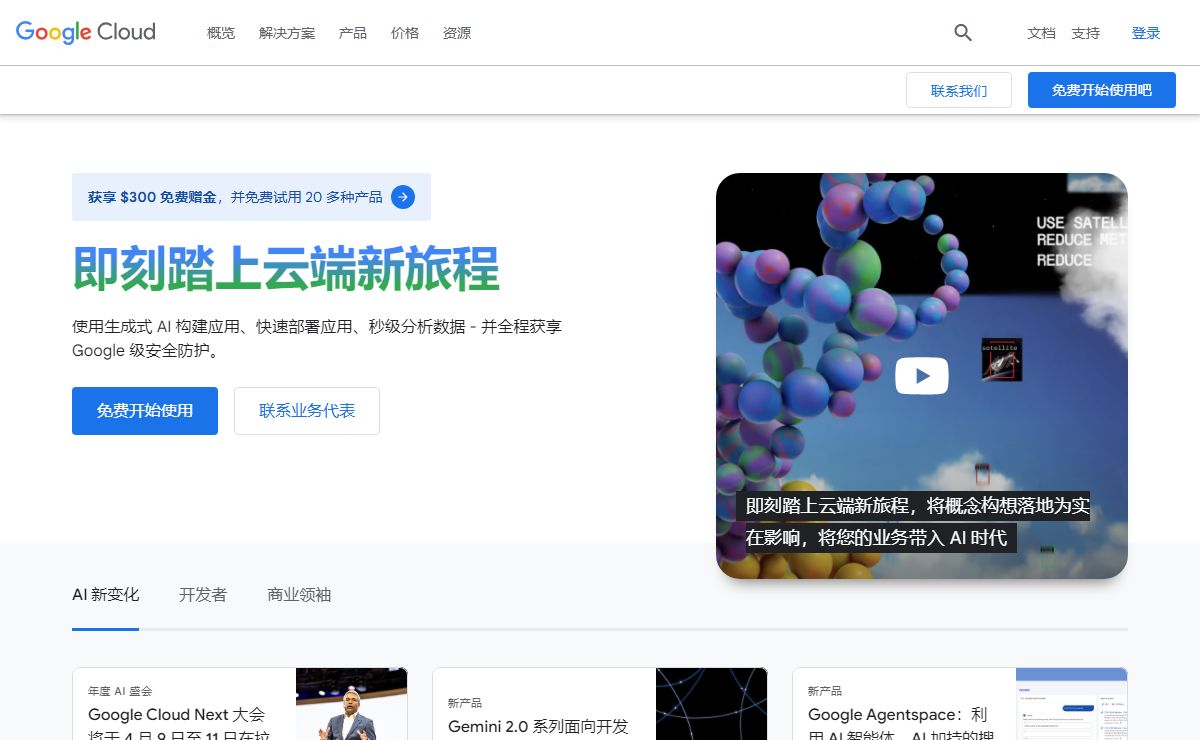Open the Google Cloud Next 大会 card thumbnail
Image resolution: width=1200 pixels, height=740 pixels.
tap(351, 705)
